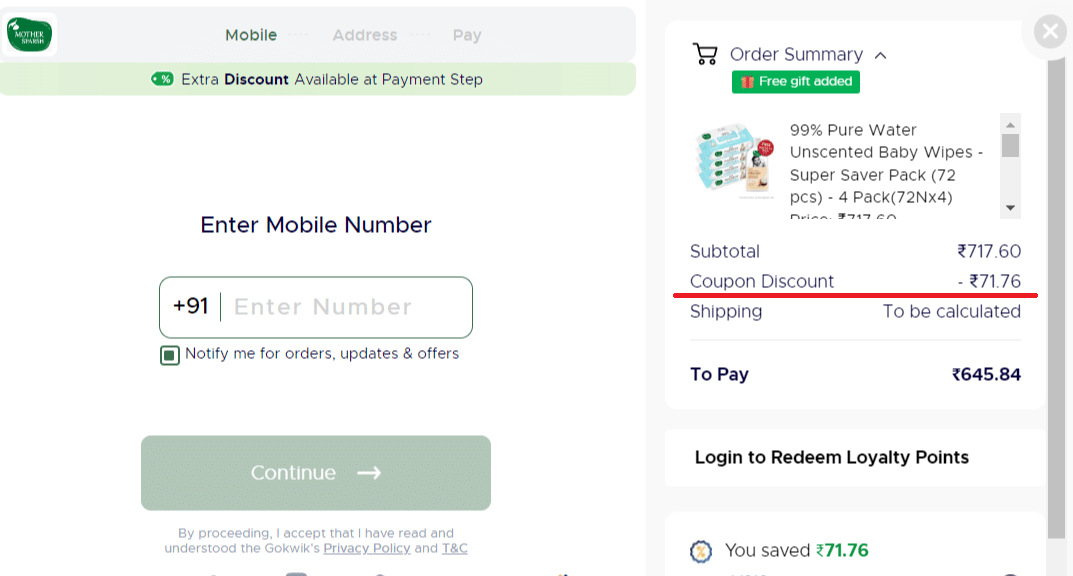Click the savings coin icon

701,551
